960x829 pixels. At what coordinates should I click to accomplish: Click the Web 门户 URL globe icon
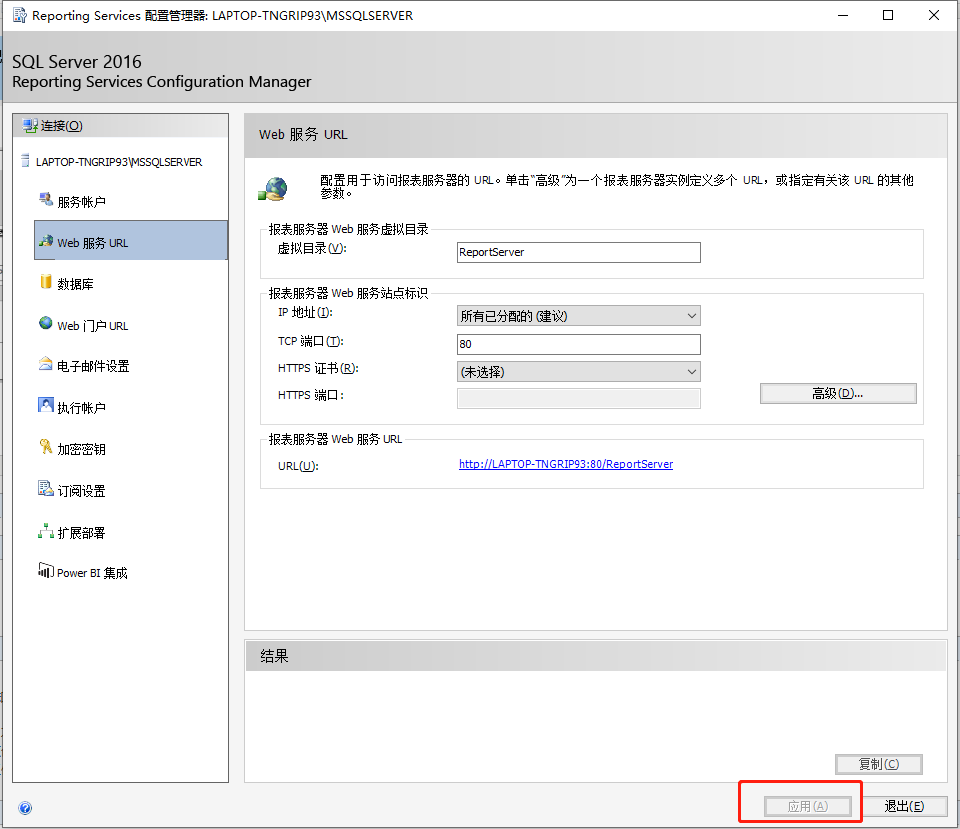coord(45,323)
